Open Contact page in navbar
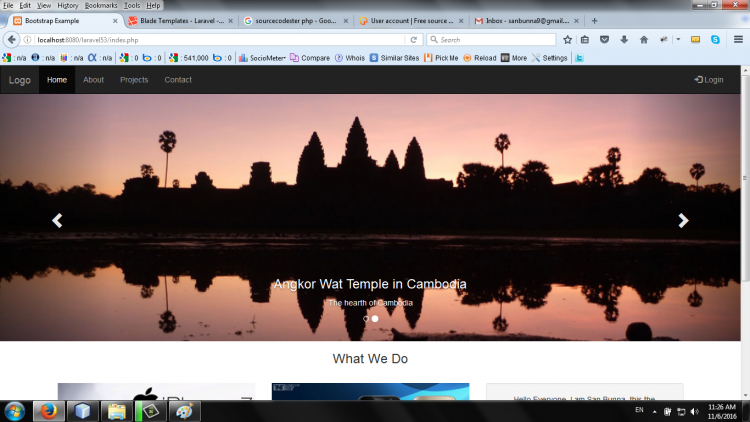Image resolution: width=750 pixels, height=422 pixels. click(x=178, y=80)
